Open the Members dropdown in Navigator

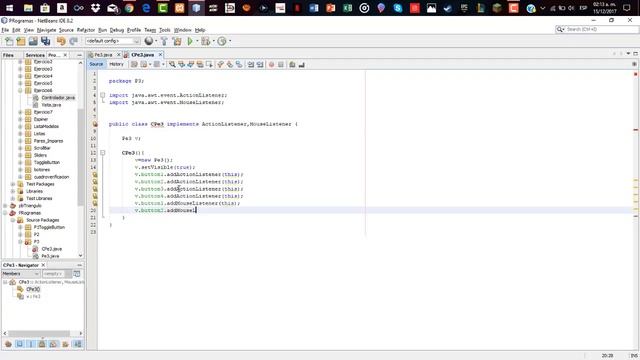pyautogui.click(x=21, y=273)
